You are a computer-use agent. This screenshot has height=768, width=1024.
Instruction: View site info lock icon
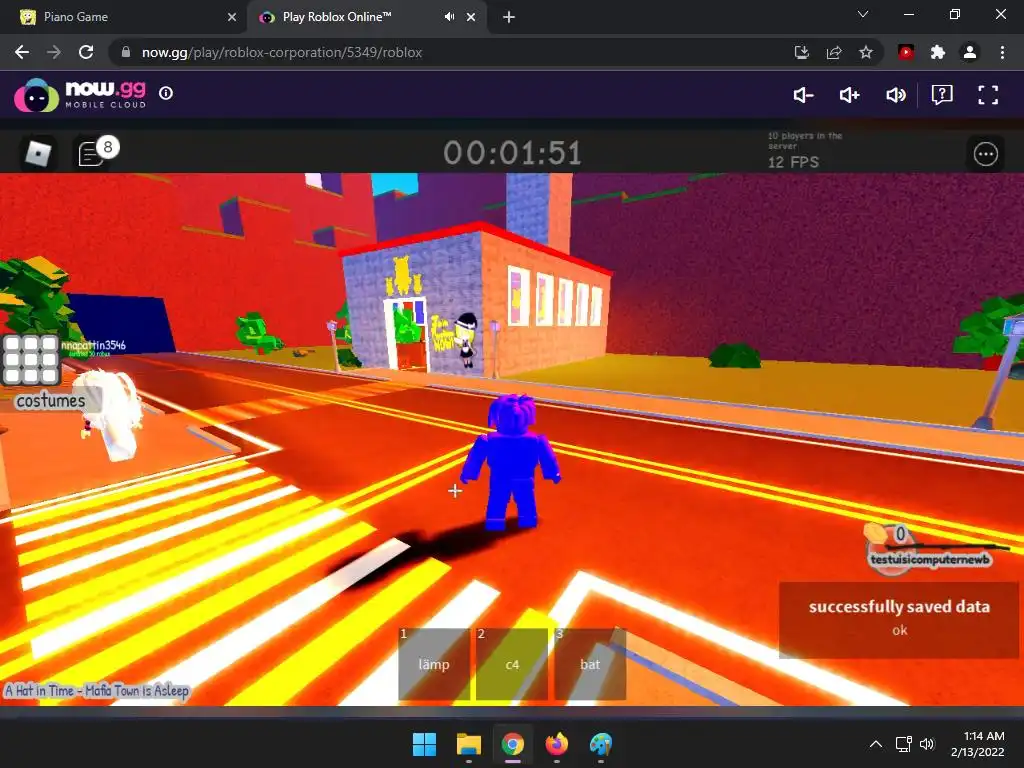tap(126, 52)
